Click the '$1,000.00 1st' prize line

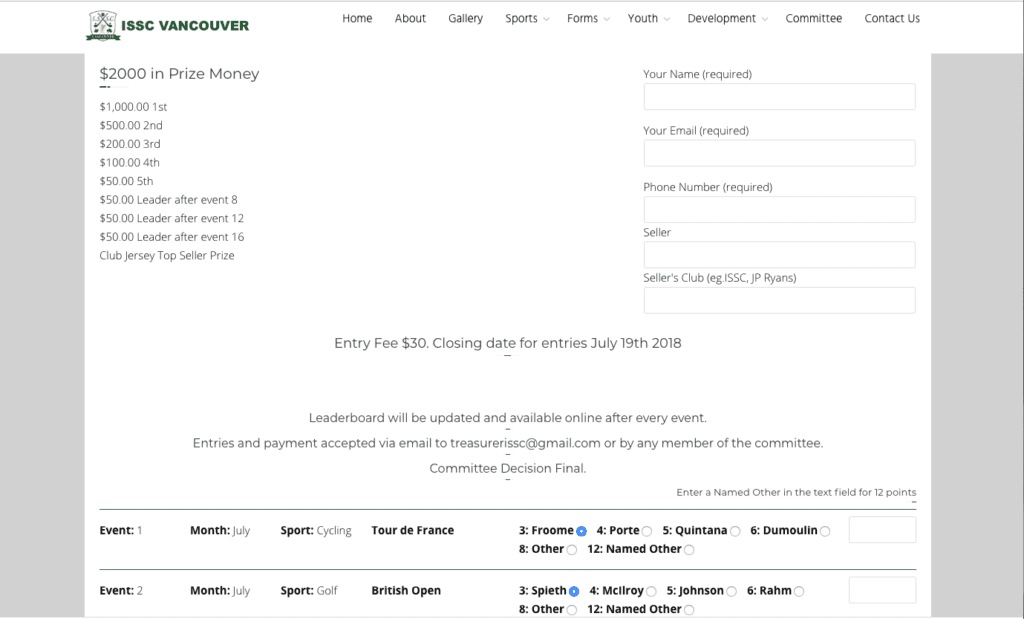pyautogui.click(x=133, y=106)
